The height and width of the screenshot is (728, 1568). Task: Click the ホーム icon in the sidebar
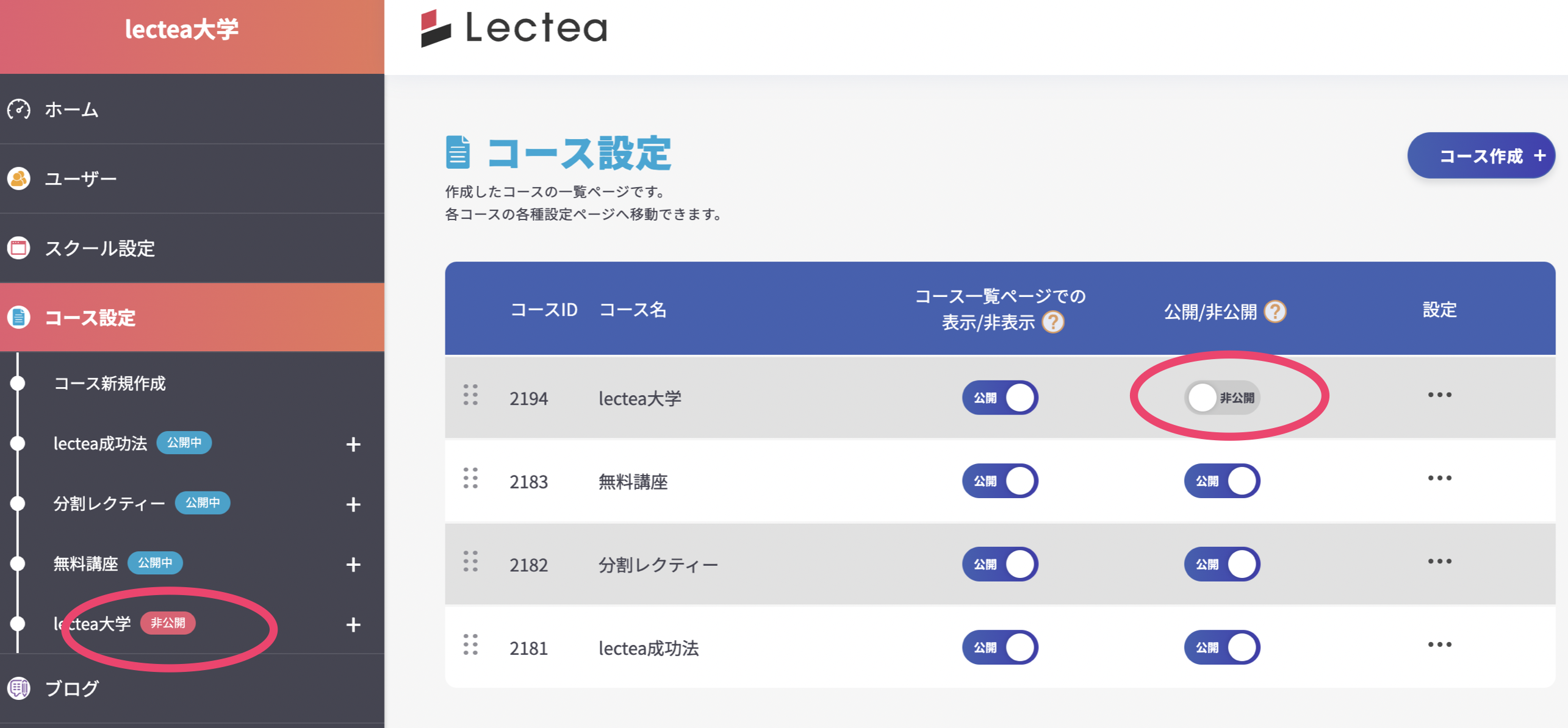tap(19, 110)
